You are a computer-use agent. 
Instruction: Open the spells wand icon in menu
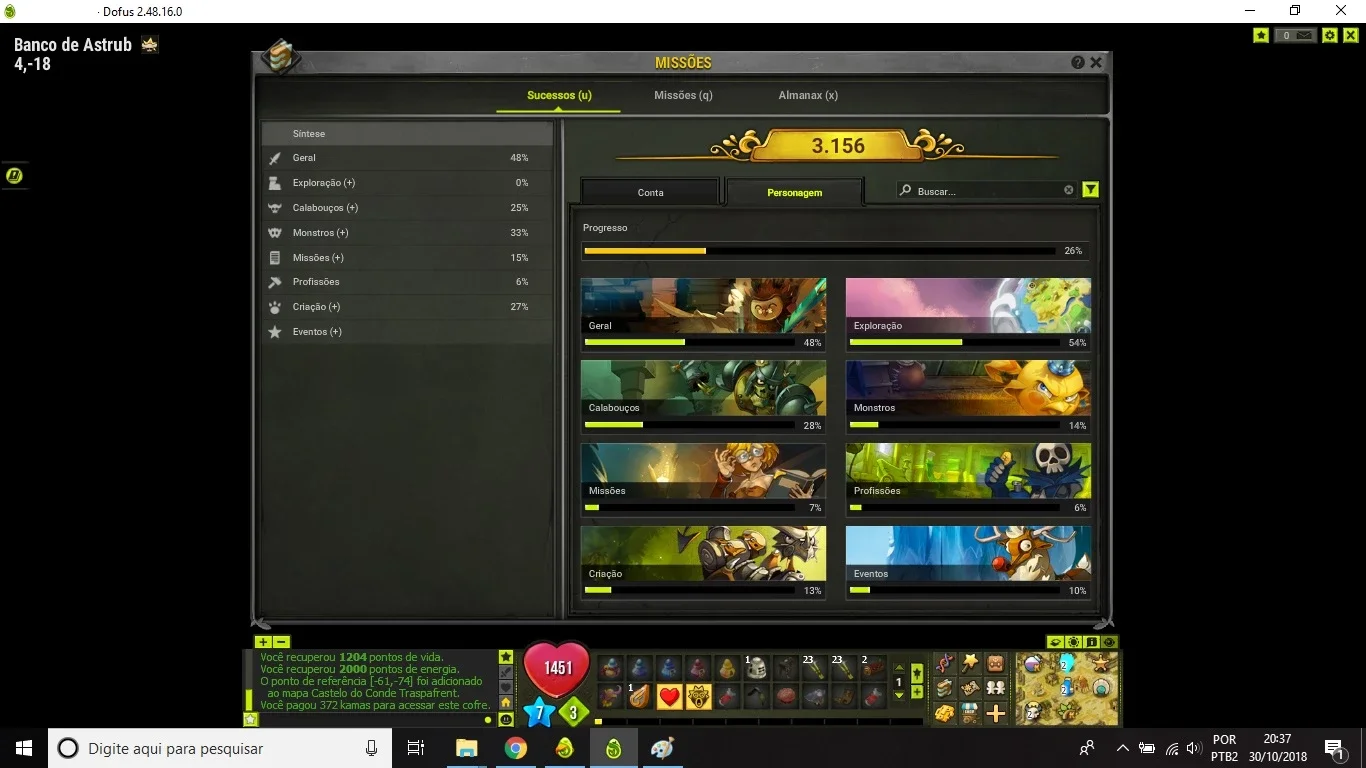[x=970, y=663]
